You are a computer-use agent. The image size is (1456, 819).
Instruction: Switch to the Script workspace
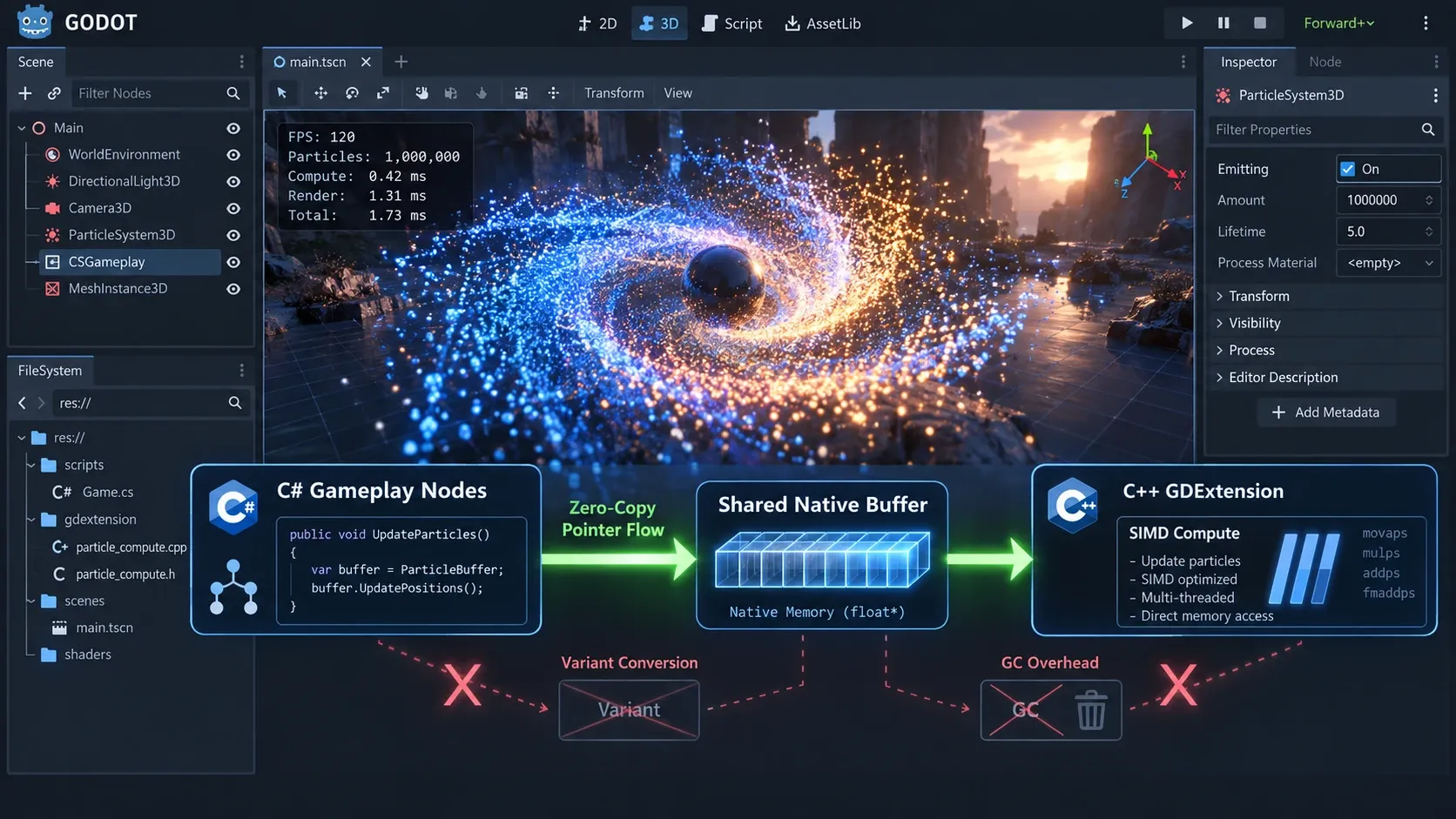(x=732, y=23)
